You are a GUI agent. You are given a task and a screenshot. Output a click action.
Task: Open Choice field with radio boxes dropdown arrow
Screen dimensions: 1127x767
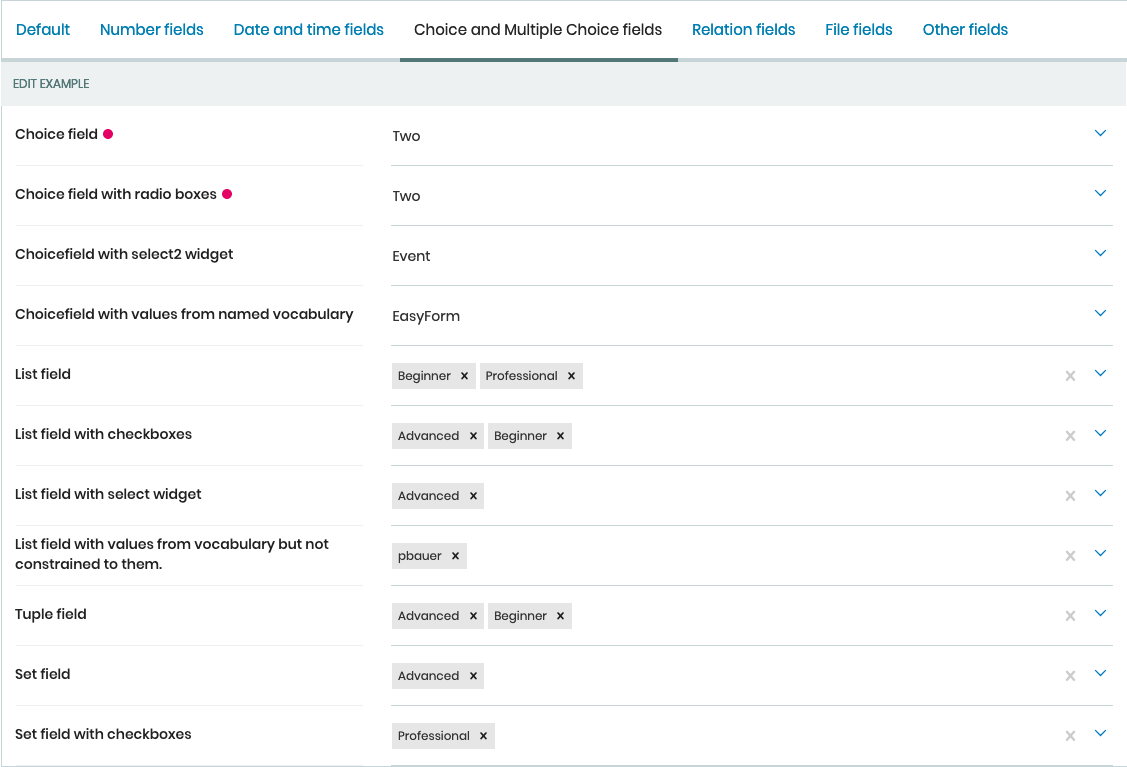click(1100, 193)
